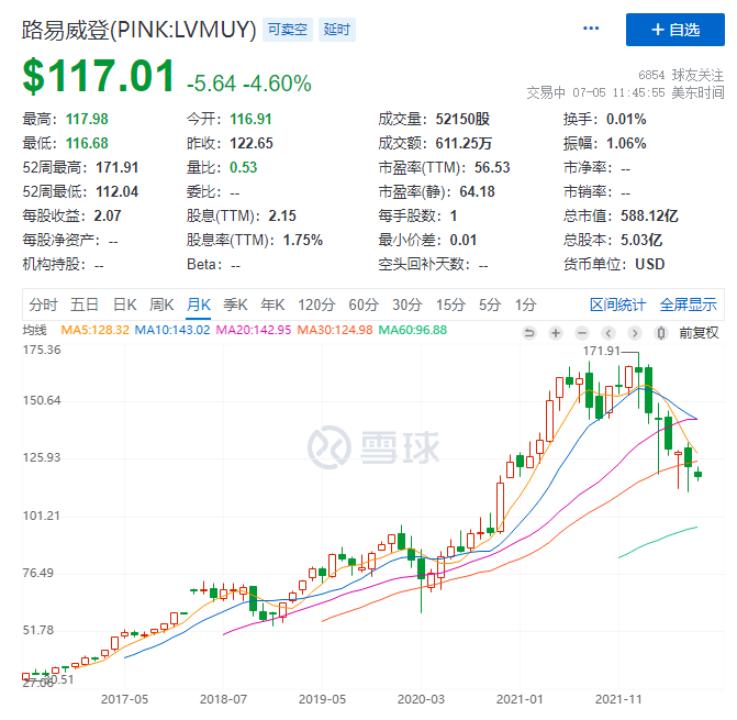Click the current price $117.01
The image size is (737, 720).
[x=99, y=76]
